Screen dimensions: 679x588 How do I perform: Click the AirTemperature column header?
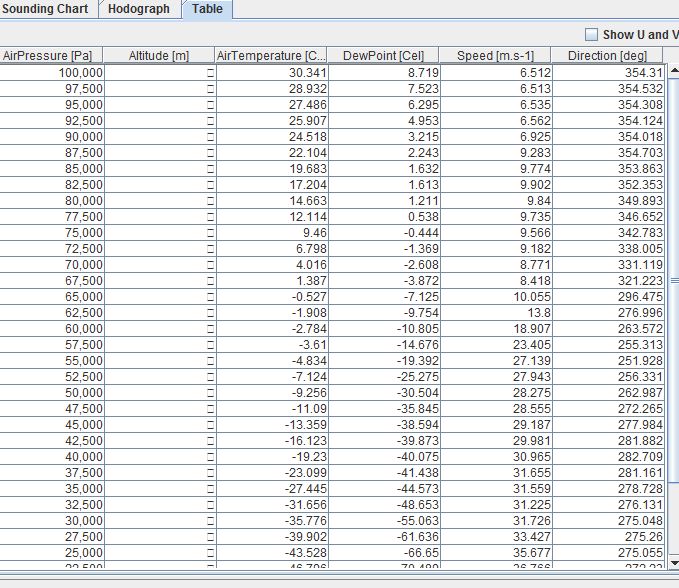pos(271,56)
